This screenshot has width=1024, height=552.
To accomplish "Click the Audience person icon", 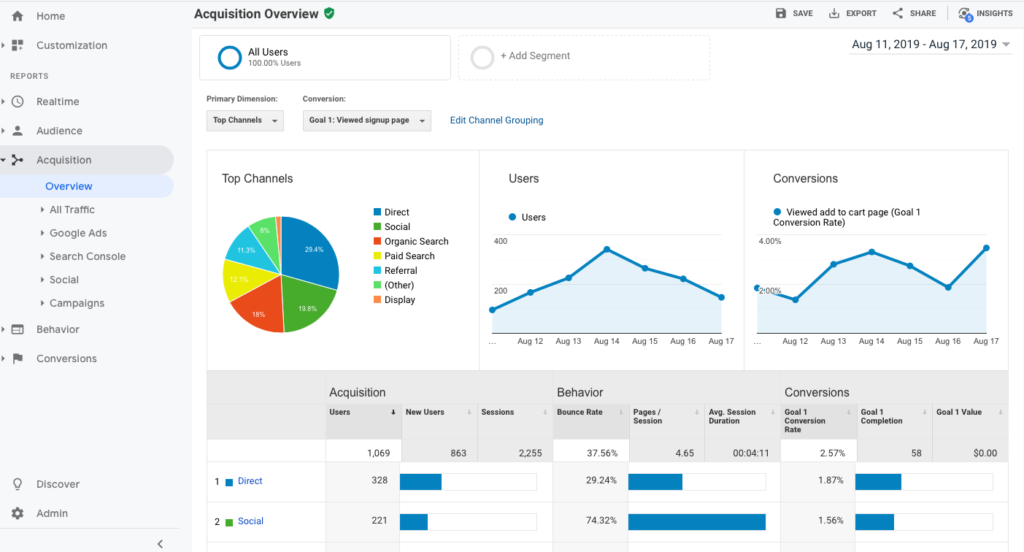I will point(18,131).
